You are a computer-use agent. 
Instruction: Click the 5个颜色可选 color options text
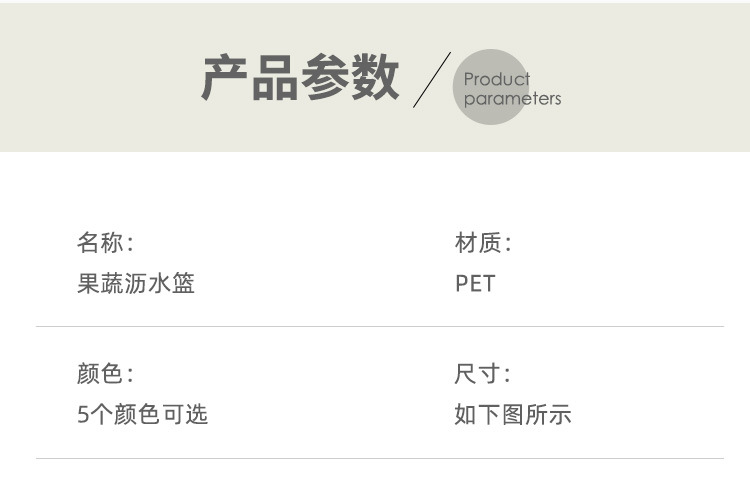142,415
